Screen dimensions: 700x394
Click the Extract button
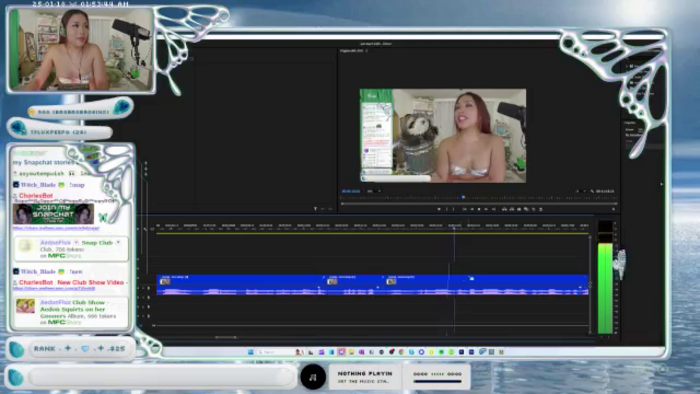tap(512, 209)
